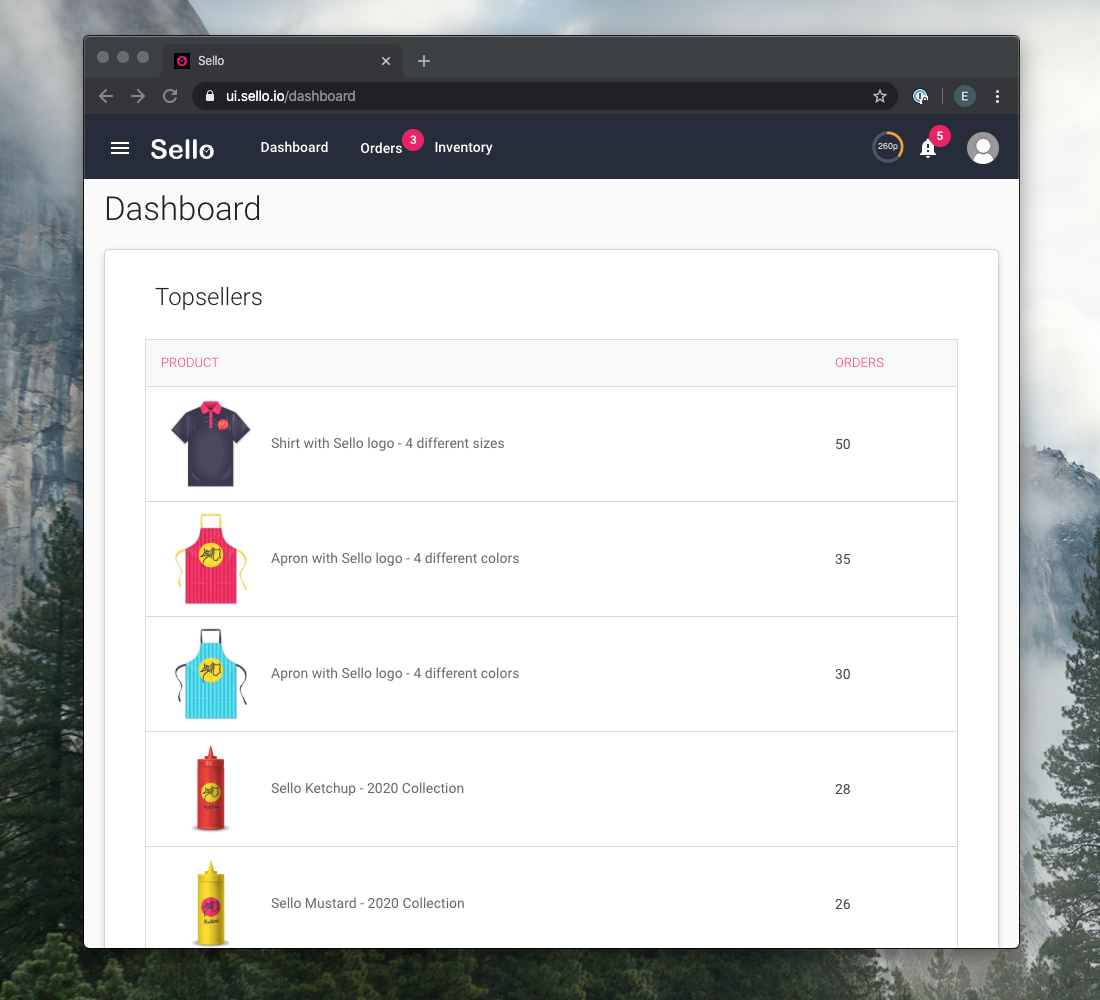
Task: Open the apron product with 35 orders
Action: pyautogui.click(x=395, y=559)
